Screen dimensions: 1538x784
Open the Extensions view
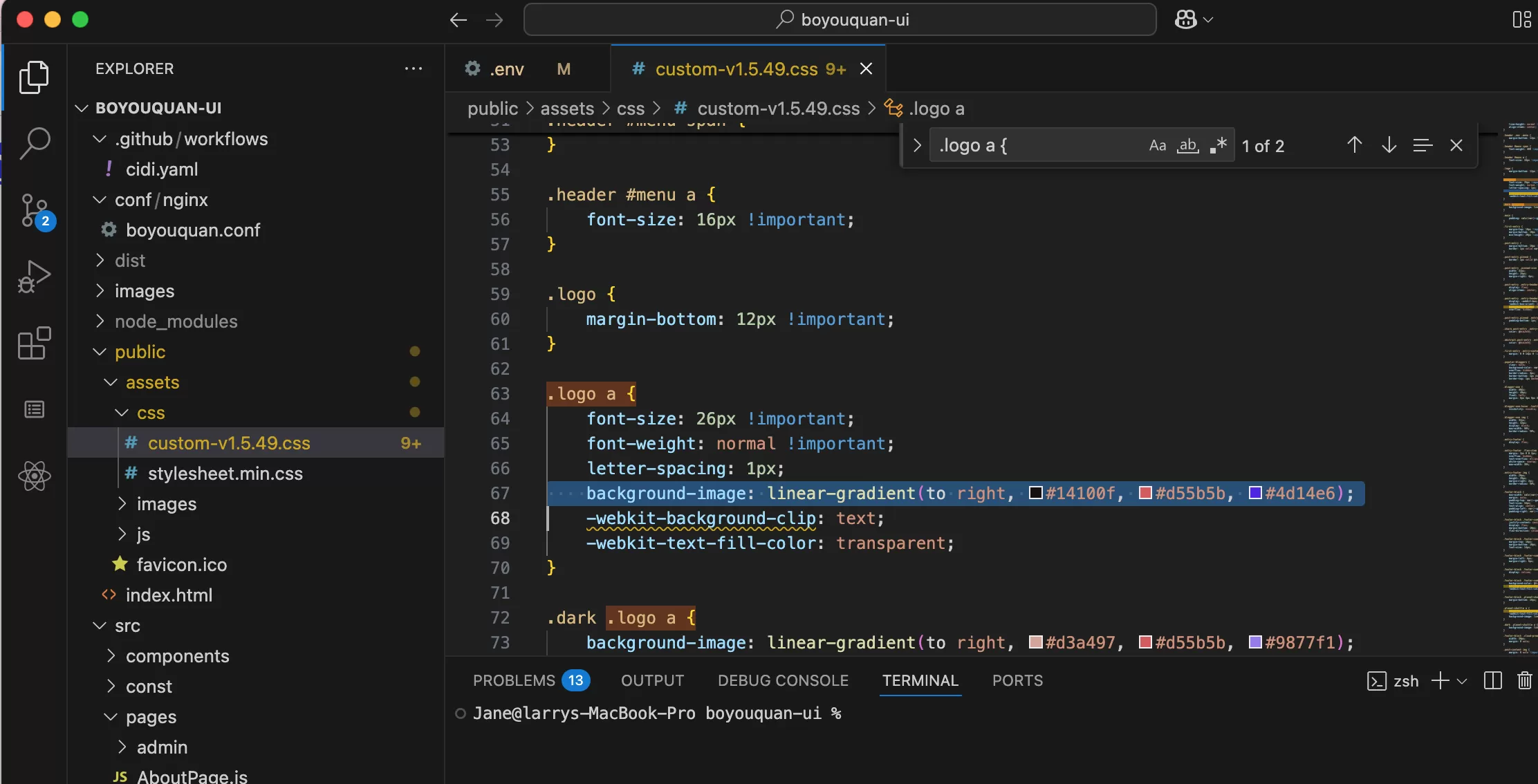coord(34,344)
